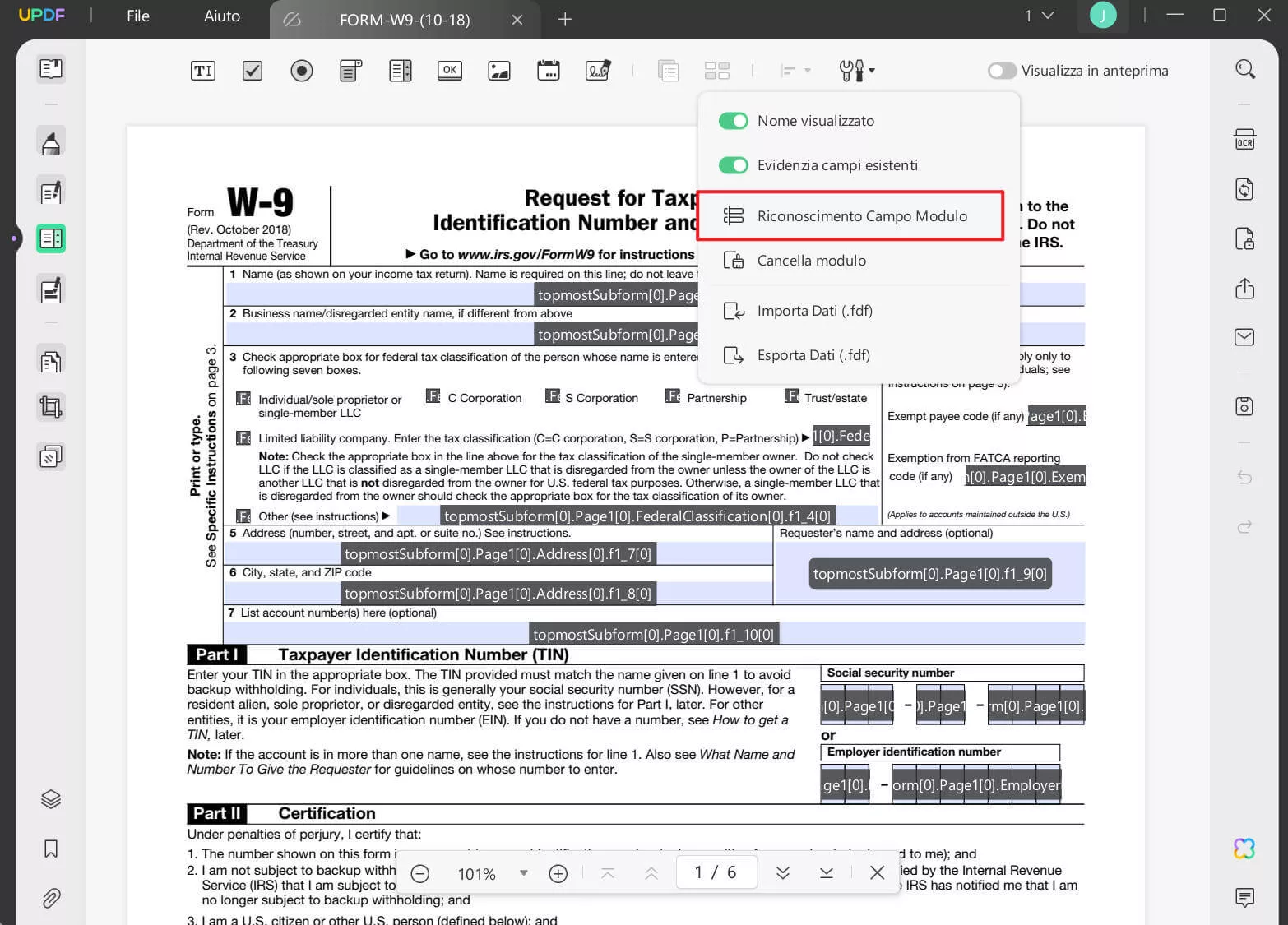Open UPDF AI assistant icon
1288x925 pixels.
click(x=1245, y=849)
